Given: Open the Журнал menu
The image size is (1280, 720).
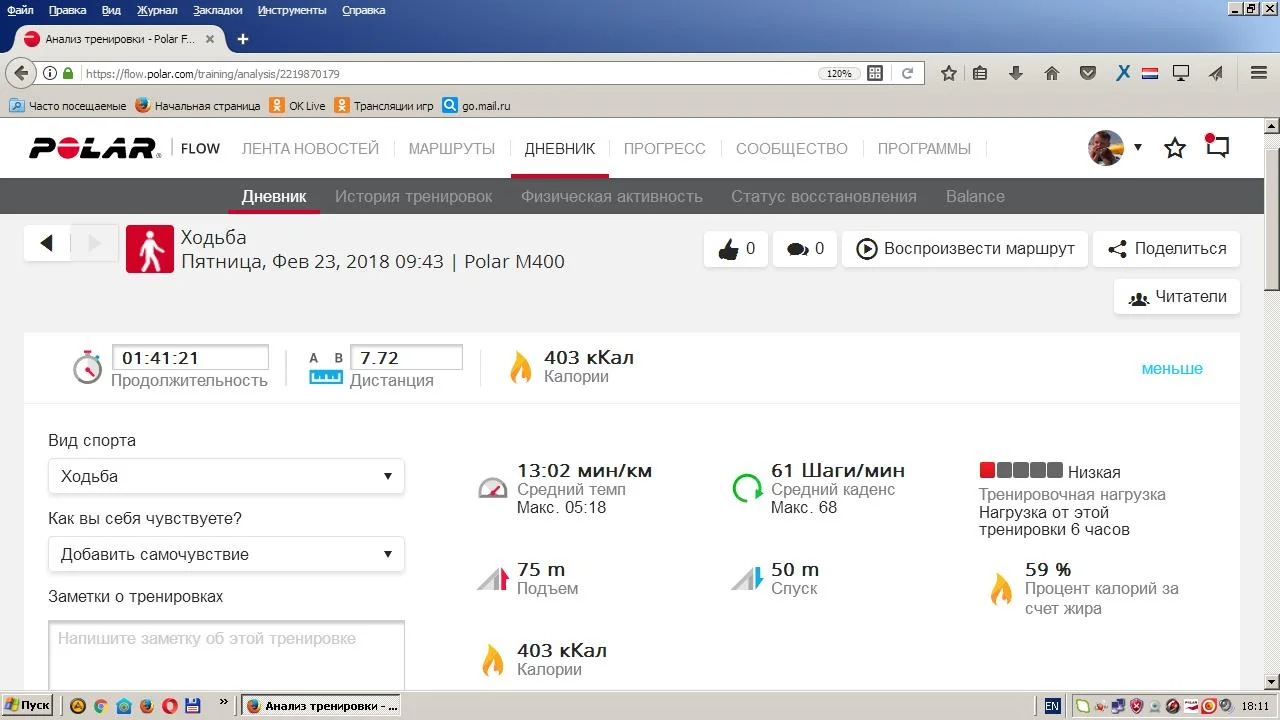Looking at the screenshot, I should pyautogui.click(x=157, y=10).
